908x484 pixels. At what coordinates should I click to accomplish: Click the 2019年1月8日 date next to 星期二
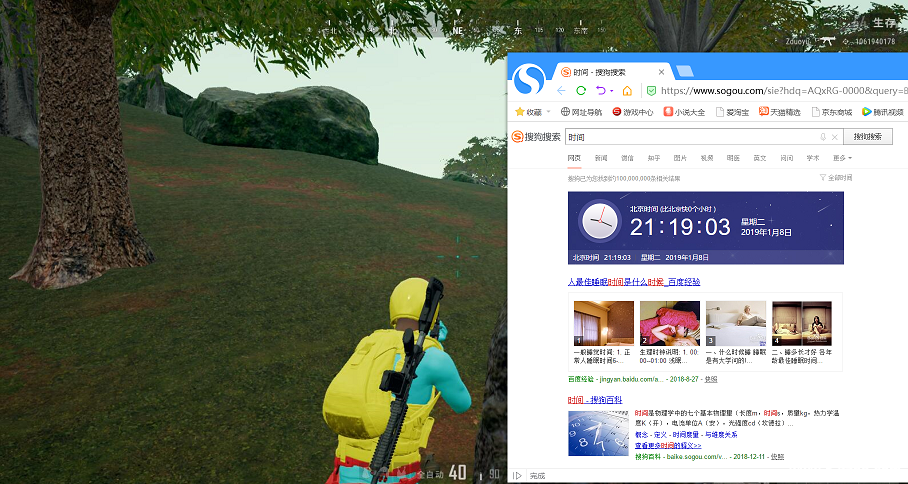point(766,233)
